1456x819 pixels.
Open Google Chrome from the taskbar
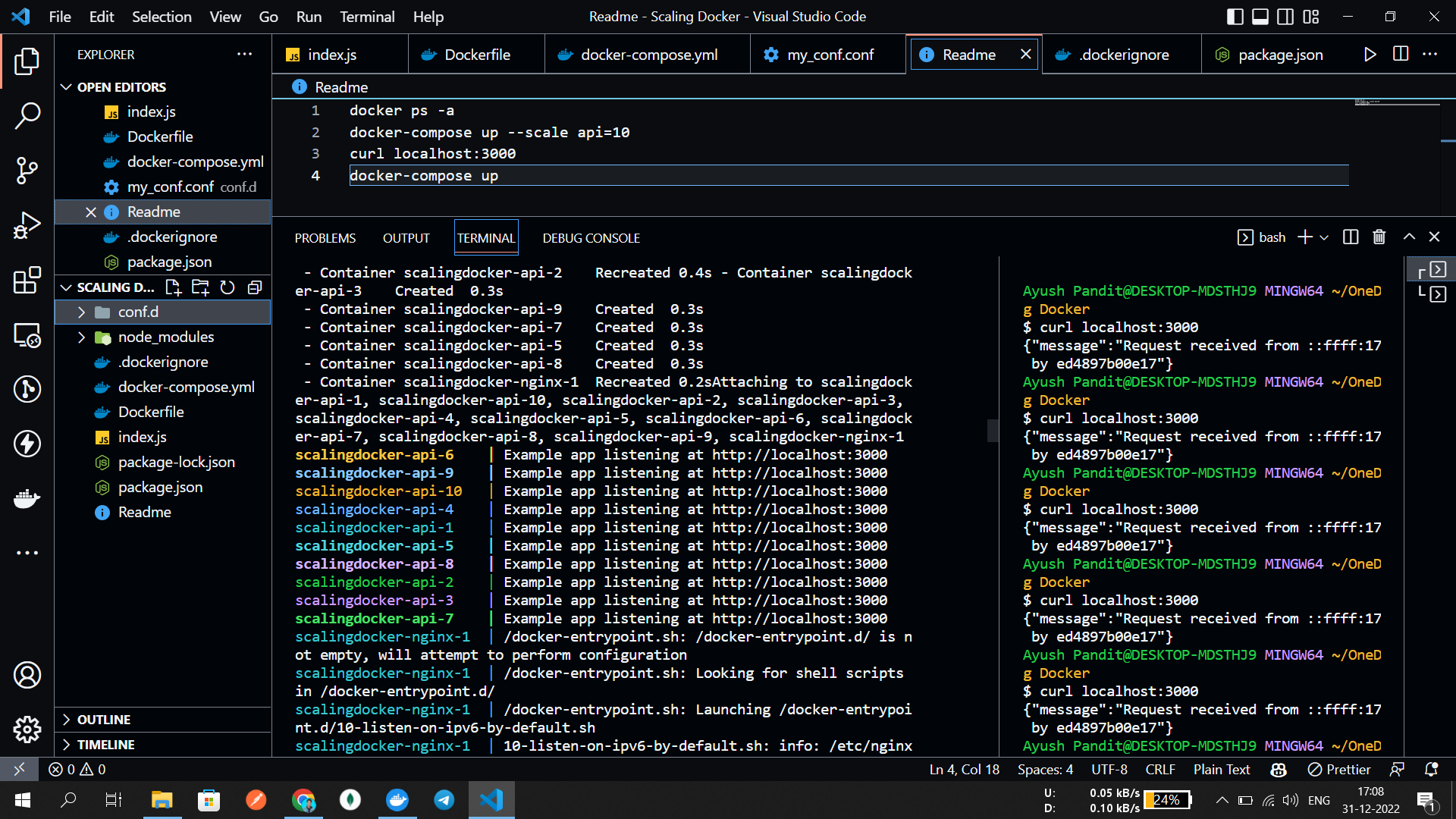[303, 799]
